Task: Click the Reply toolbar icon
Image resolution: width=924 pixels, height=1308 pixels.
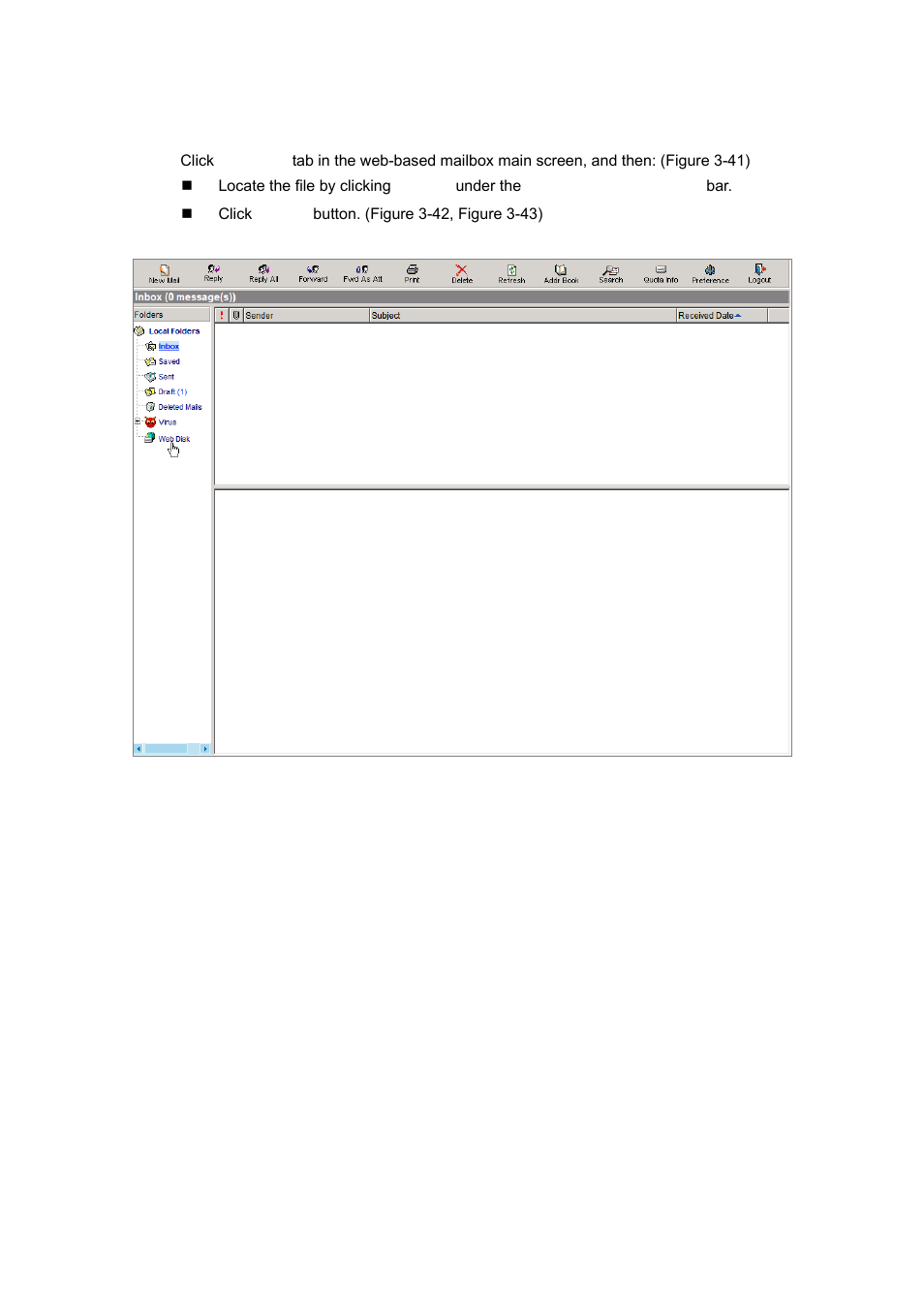Action: pos(213,272)
